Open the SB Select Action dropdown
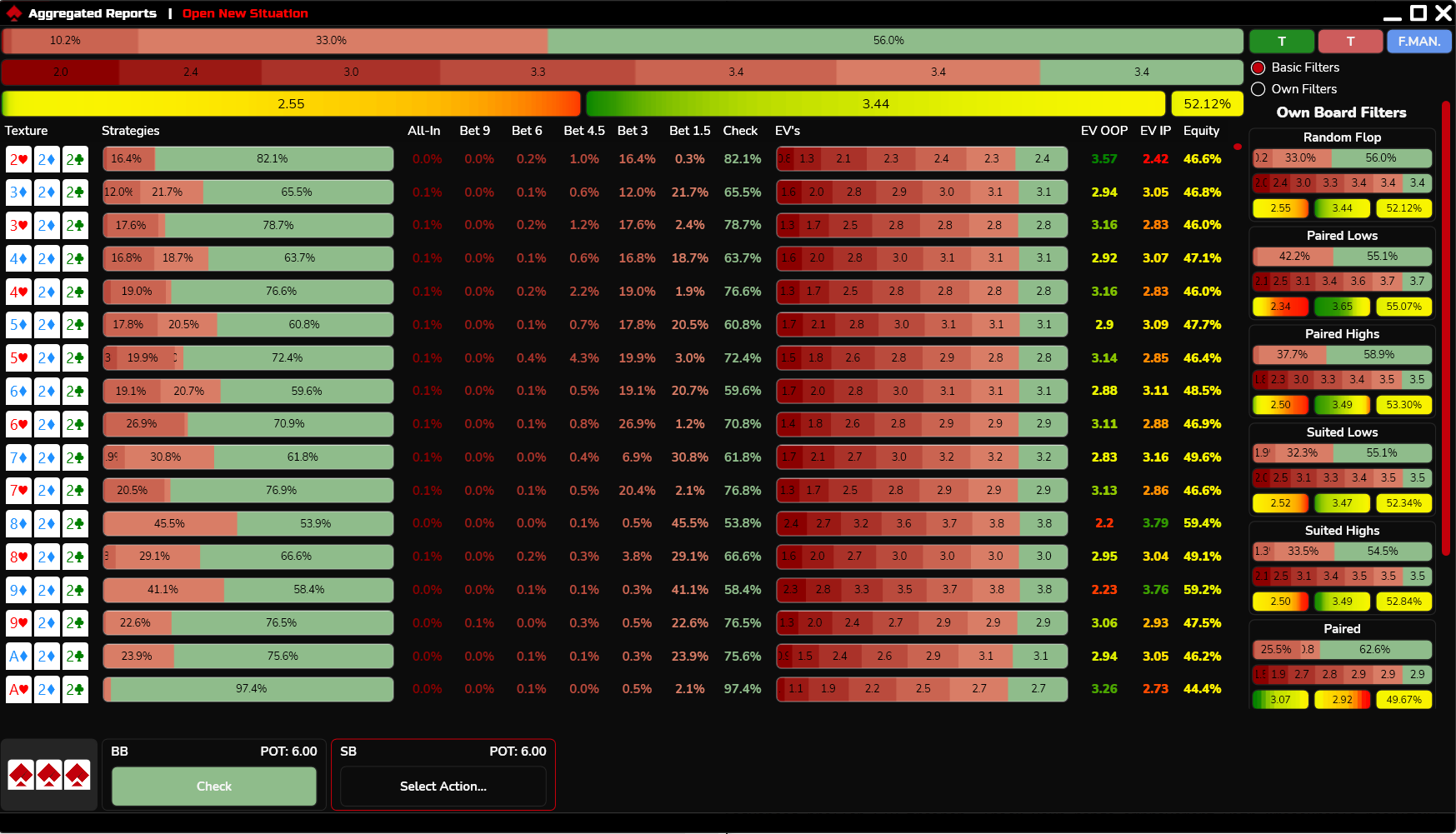Image resolution: width=1456 pixels, height=834 pixels. coord(443,787)
